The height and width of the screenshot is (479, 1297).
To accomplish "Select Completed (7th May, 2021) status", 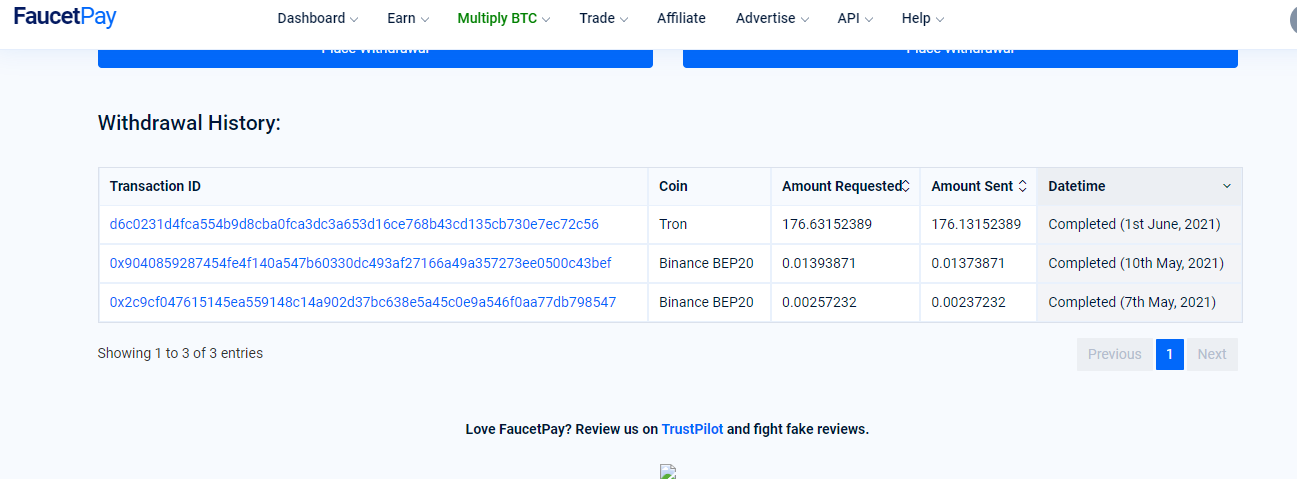I will coord(1132,302).
